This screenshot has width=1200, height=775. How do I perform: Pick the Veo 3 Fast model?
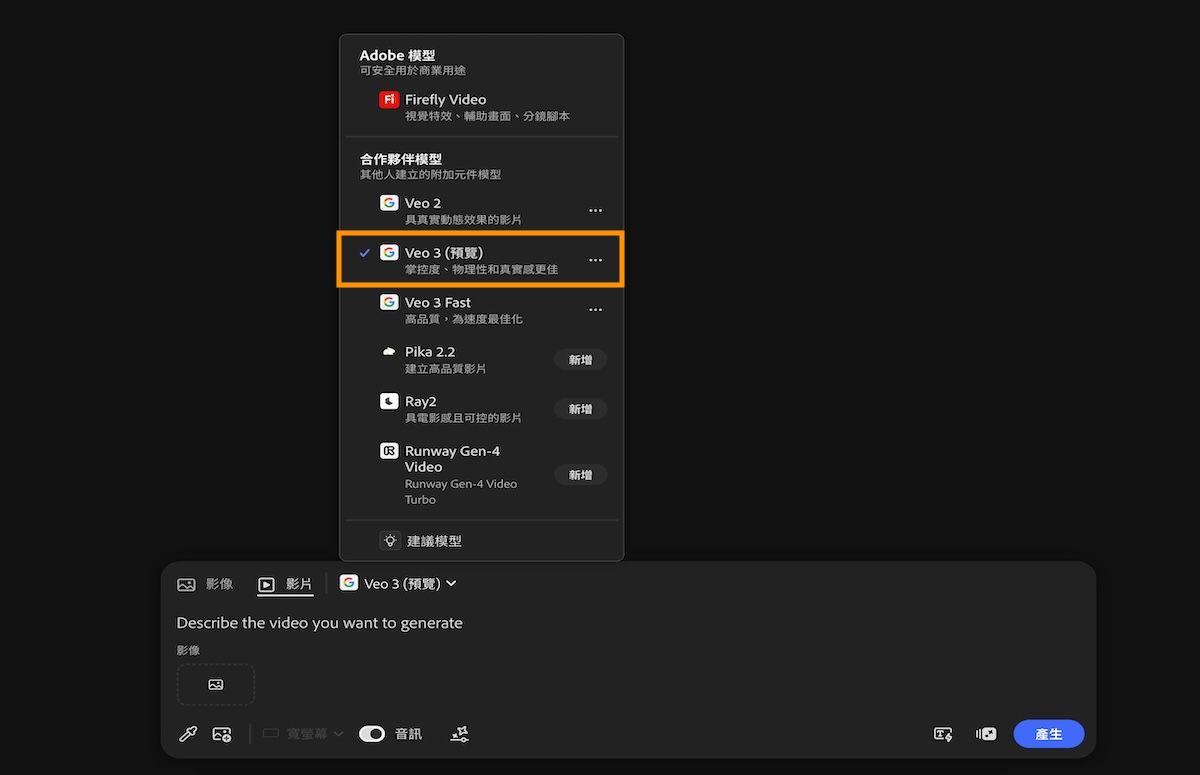[x=481, y=309]
